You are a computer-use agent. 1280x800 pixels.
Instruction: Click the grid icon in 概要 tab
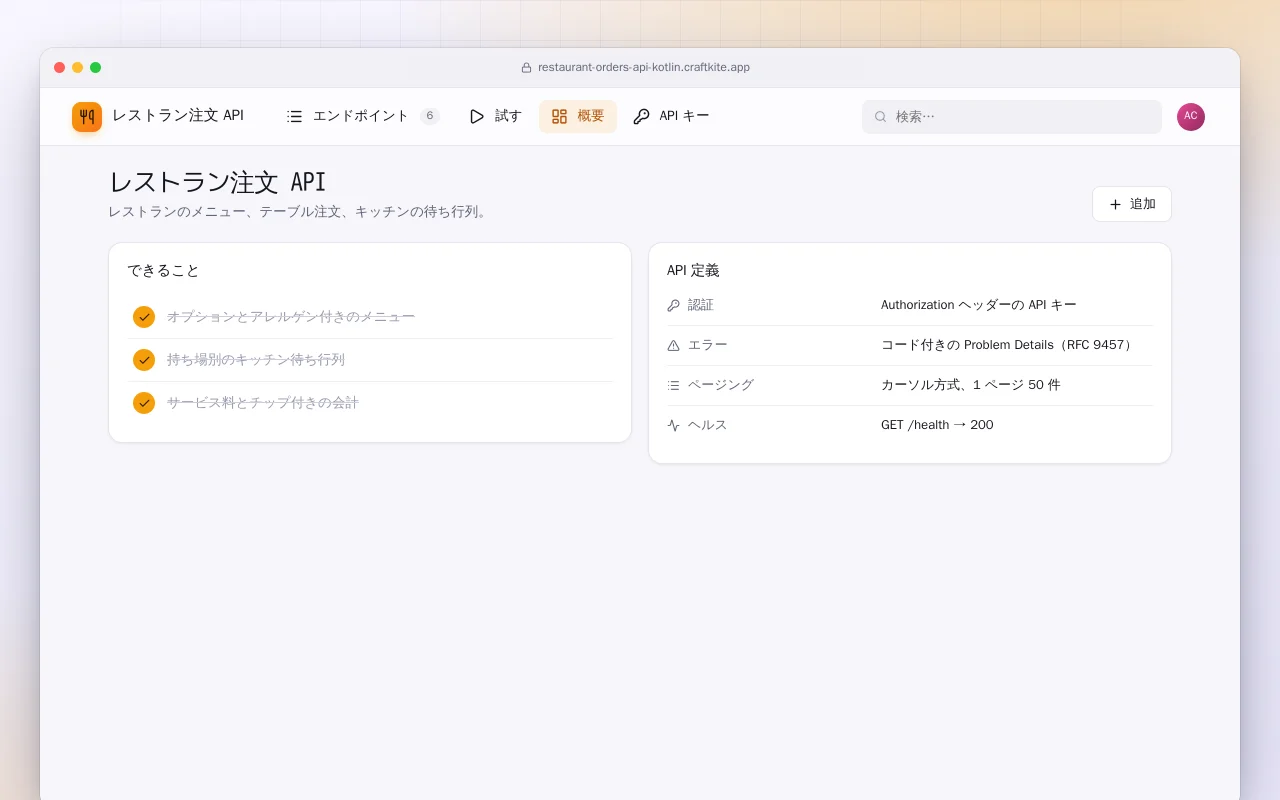[559, 116]
